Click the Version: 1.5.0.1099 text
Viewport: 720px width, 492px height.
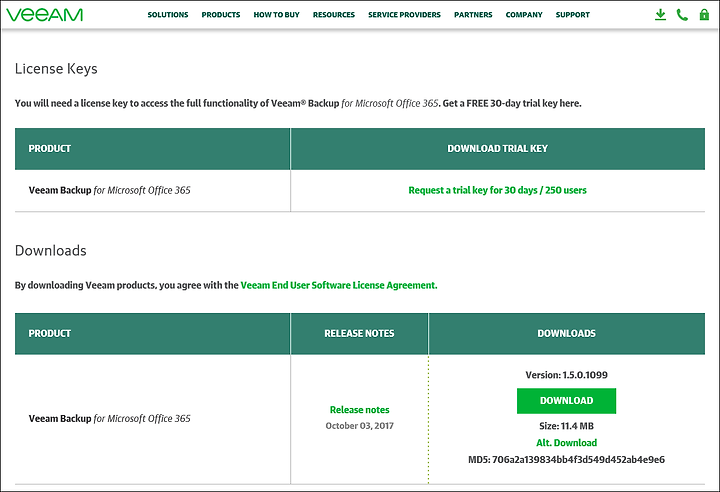point(566,375)
